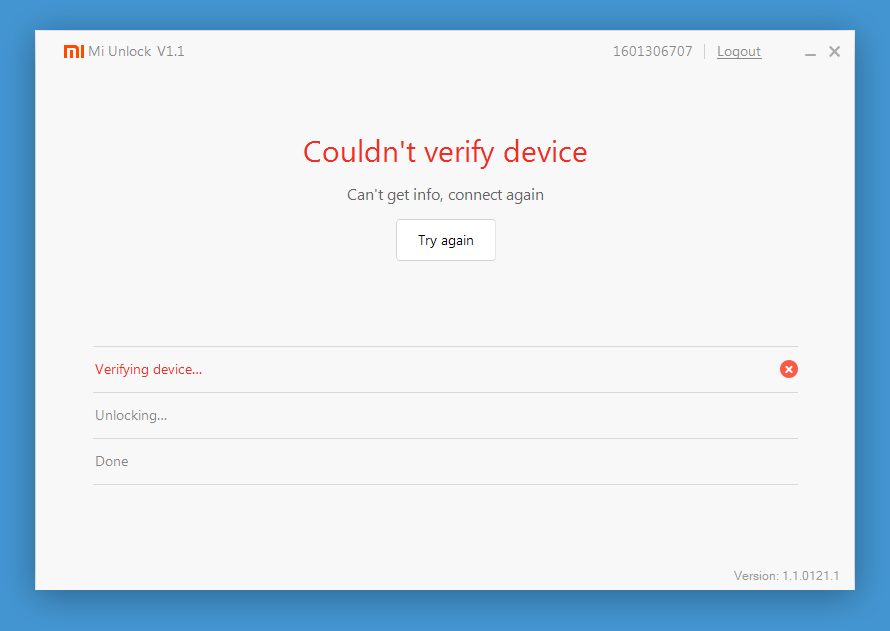Image resolution: width=890 pixels, height=631 pixels.
Task: Close the Mi Unlock window
Action: pos(834,52)
